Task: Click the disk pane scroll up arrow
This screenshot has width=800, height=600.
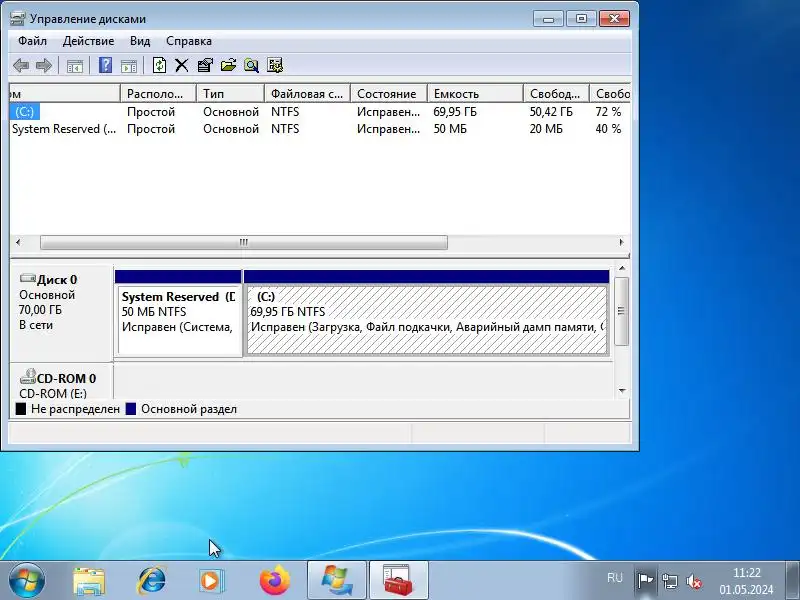Action: tap(622, 268)
